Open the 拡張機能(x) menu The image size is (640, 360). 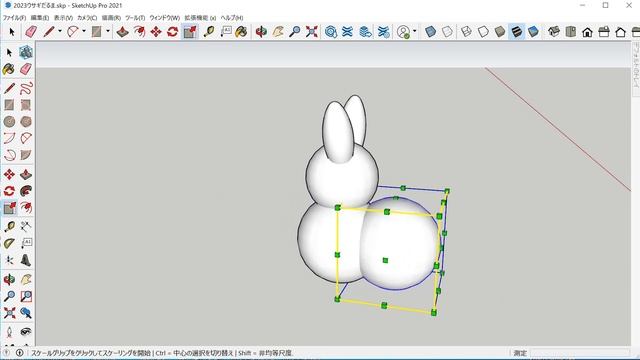coord(200,18)
